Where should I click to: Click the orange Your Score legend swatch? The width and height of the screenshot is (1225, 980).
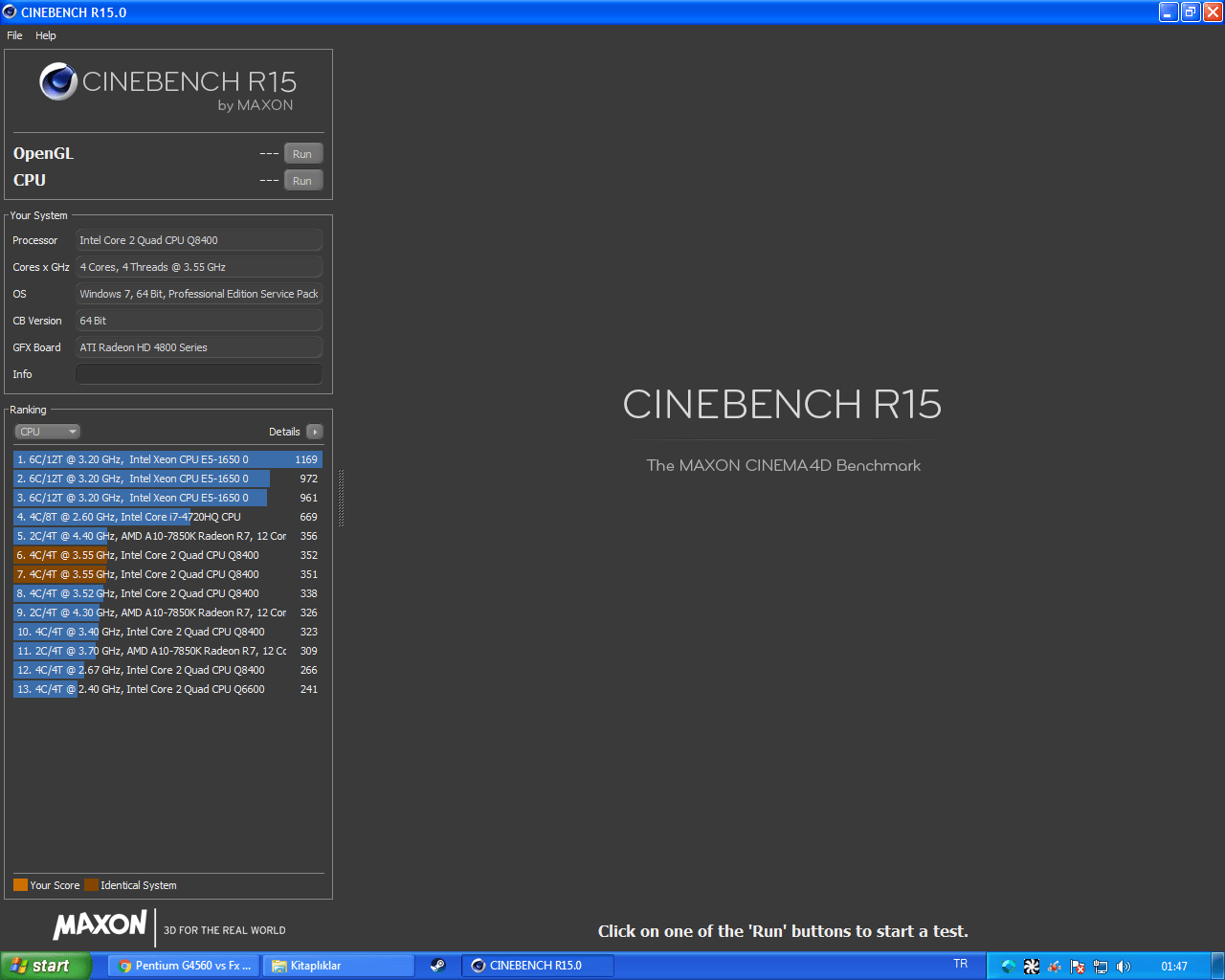pyautogui.click(x=20, y=885)
